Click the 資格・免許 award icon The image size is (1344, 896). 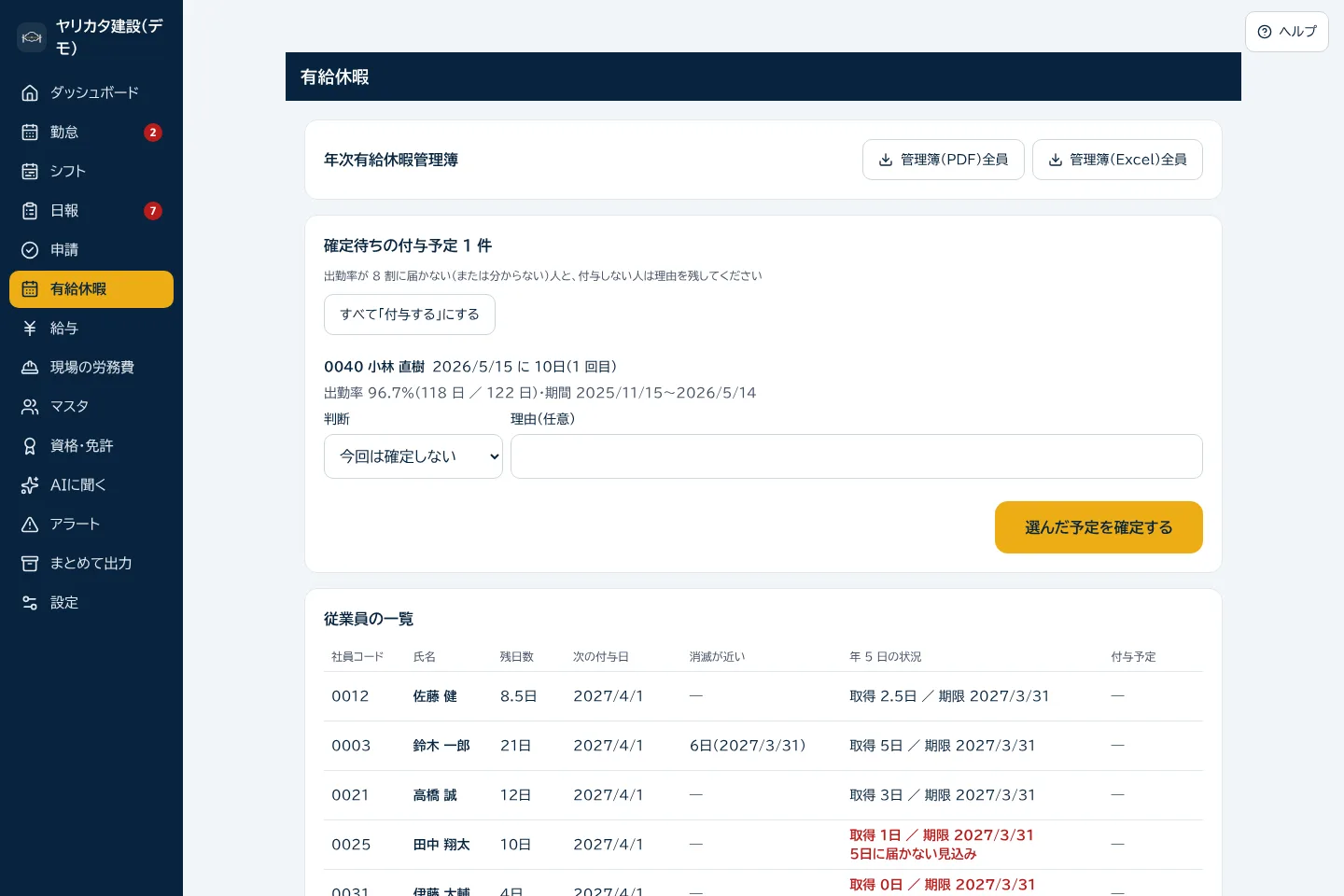30,445
